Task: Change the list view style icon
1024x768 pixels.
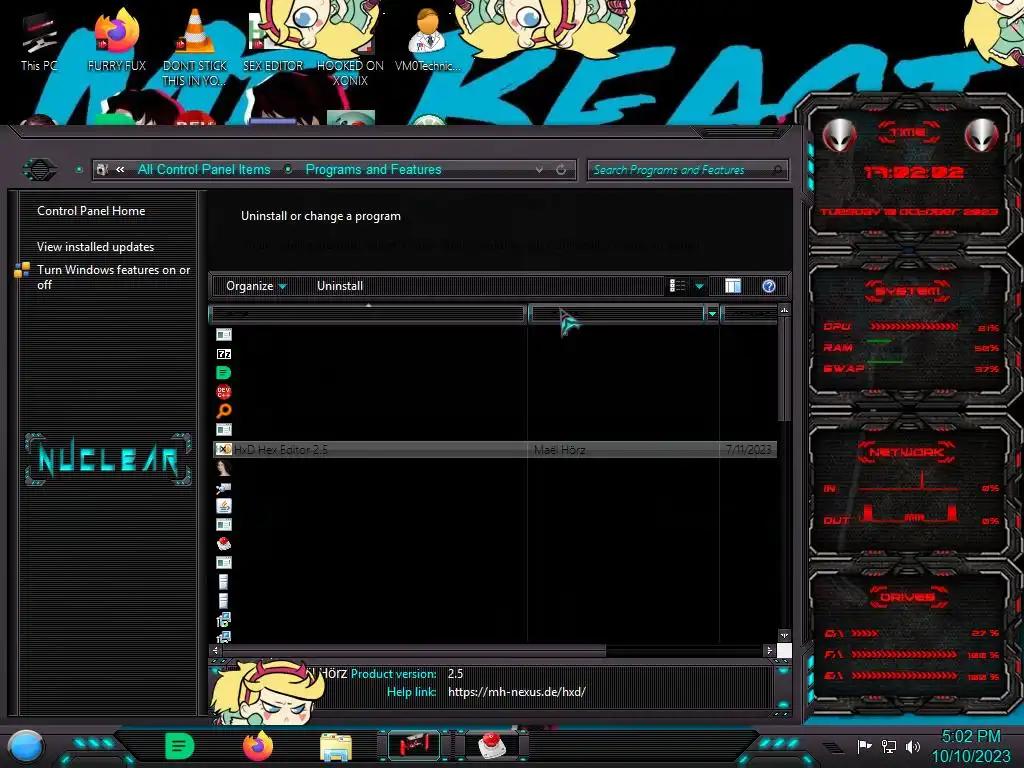Action: (678, 286)
